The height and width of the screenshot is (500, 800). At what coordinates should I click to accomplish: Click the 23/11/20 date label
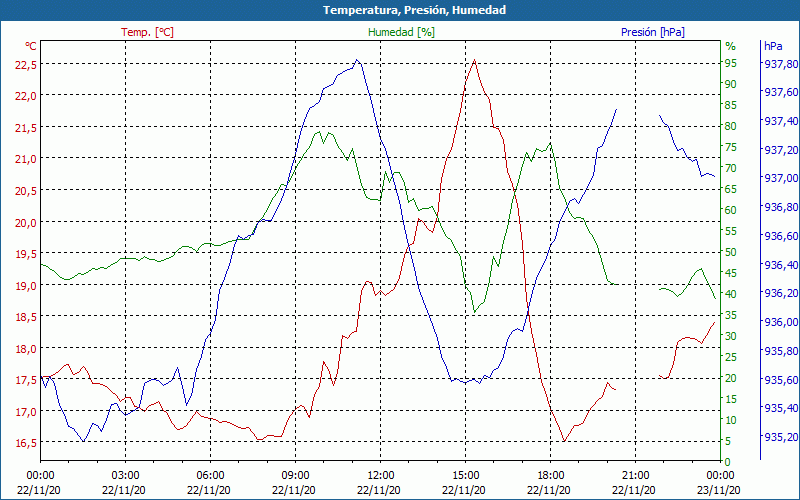point(718,490)
